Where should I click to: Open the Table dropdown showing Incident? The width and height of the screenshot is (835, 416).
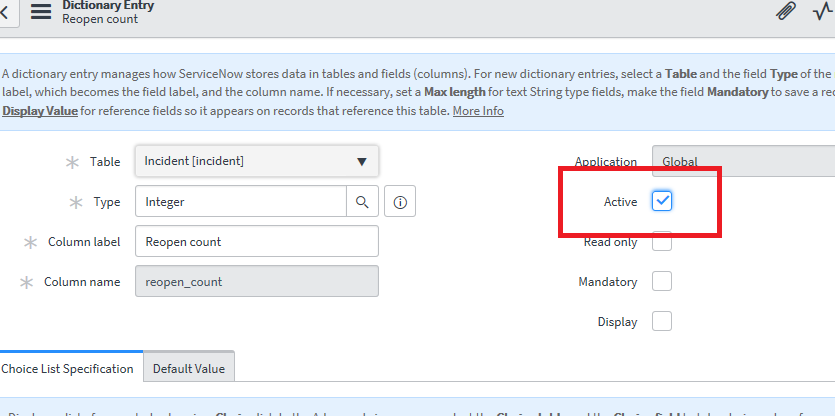(256, 161)
